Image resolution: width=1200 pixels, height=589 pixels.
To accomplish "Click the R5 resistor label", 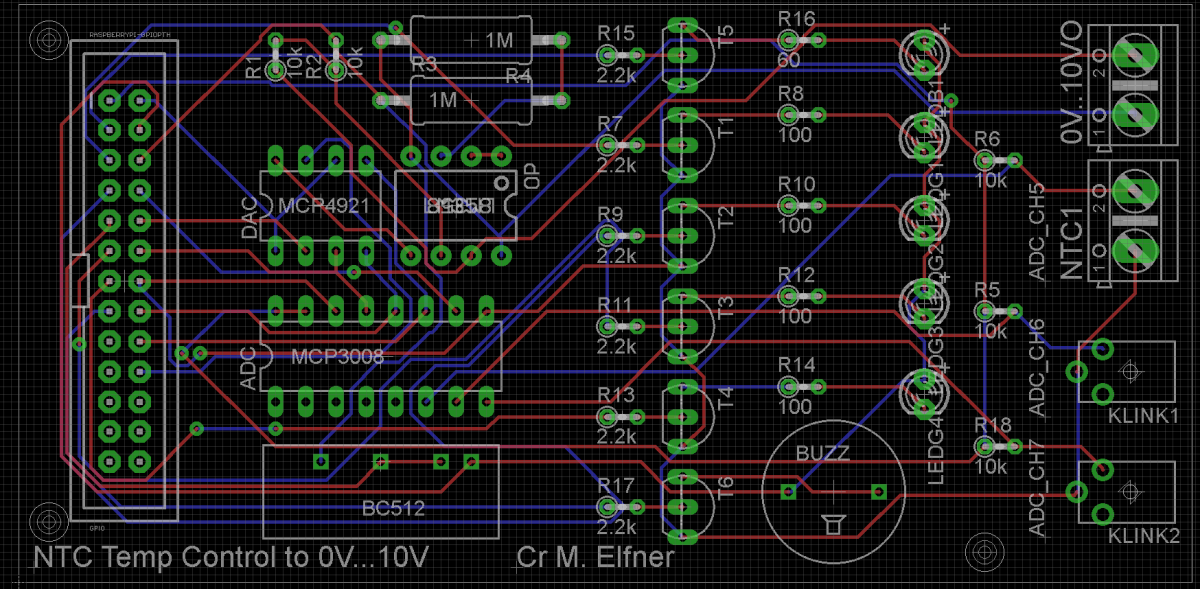I will [x=987, y=289].
